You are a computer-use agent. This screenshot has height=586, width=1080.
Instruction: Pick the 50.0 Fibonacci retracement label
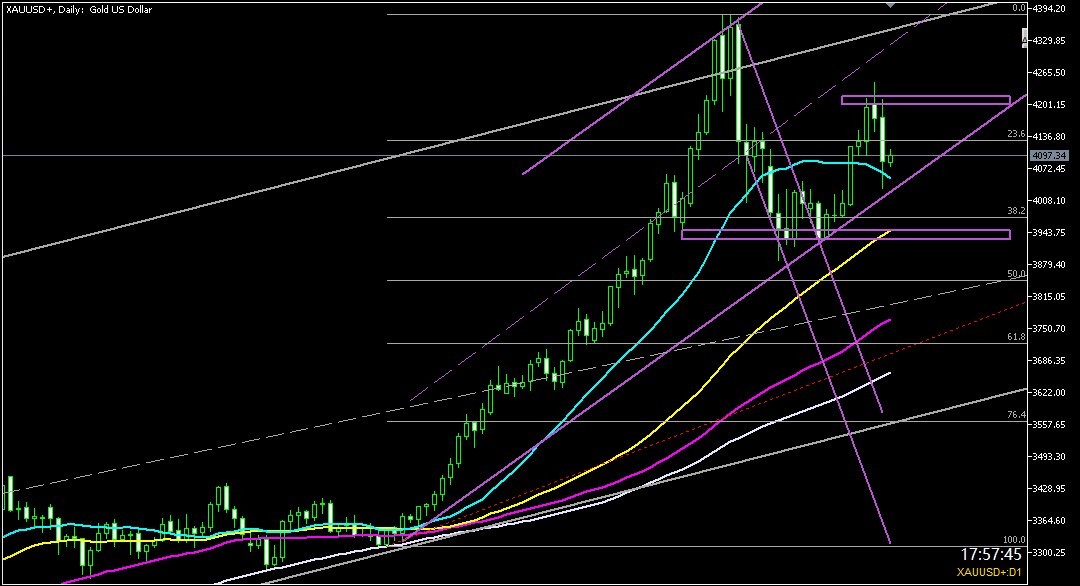1016,274
